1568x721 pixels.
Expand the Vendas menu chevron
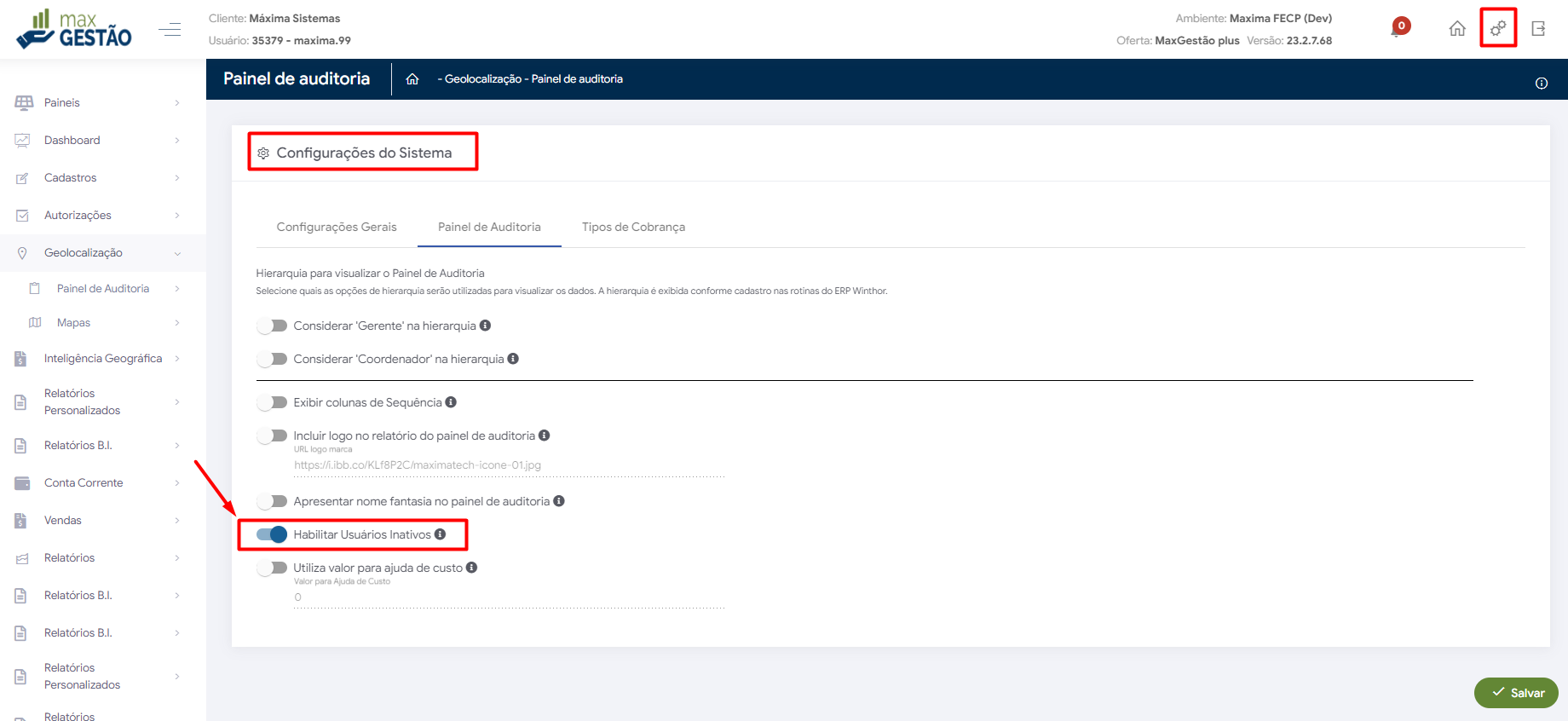coord(177,521)
